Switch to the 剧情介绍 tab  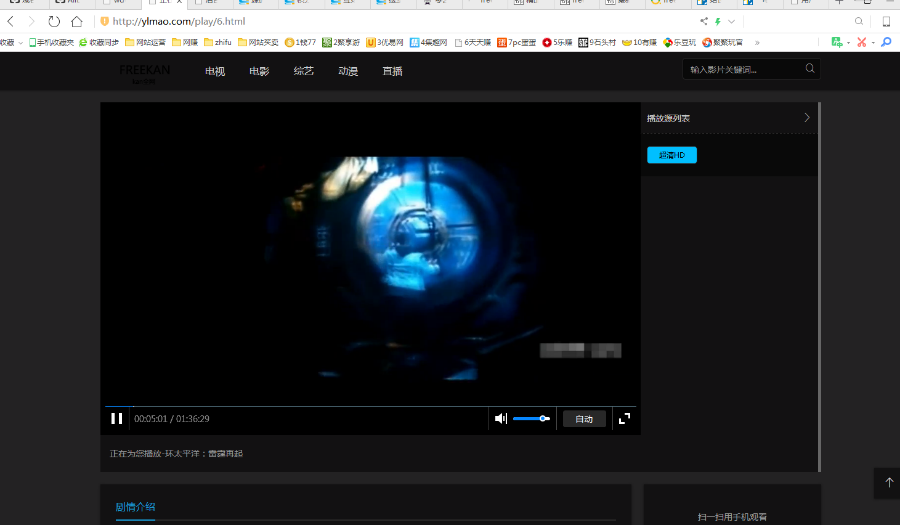(x=135, y=507)
